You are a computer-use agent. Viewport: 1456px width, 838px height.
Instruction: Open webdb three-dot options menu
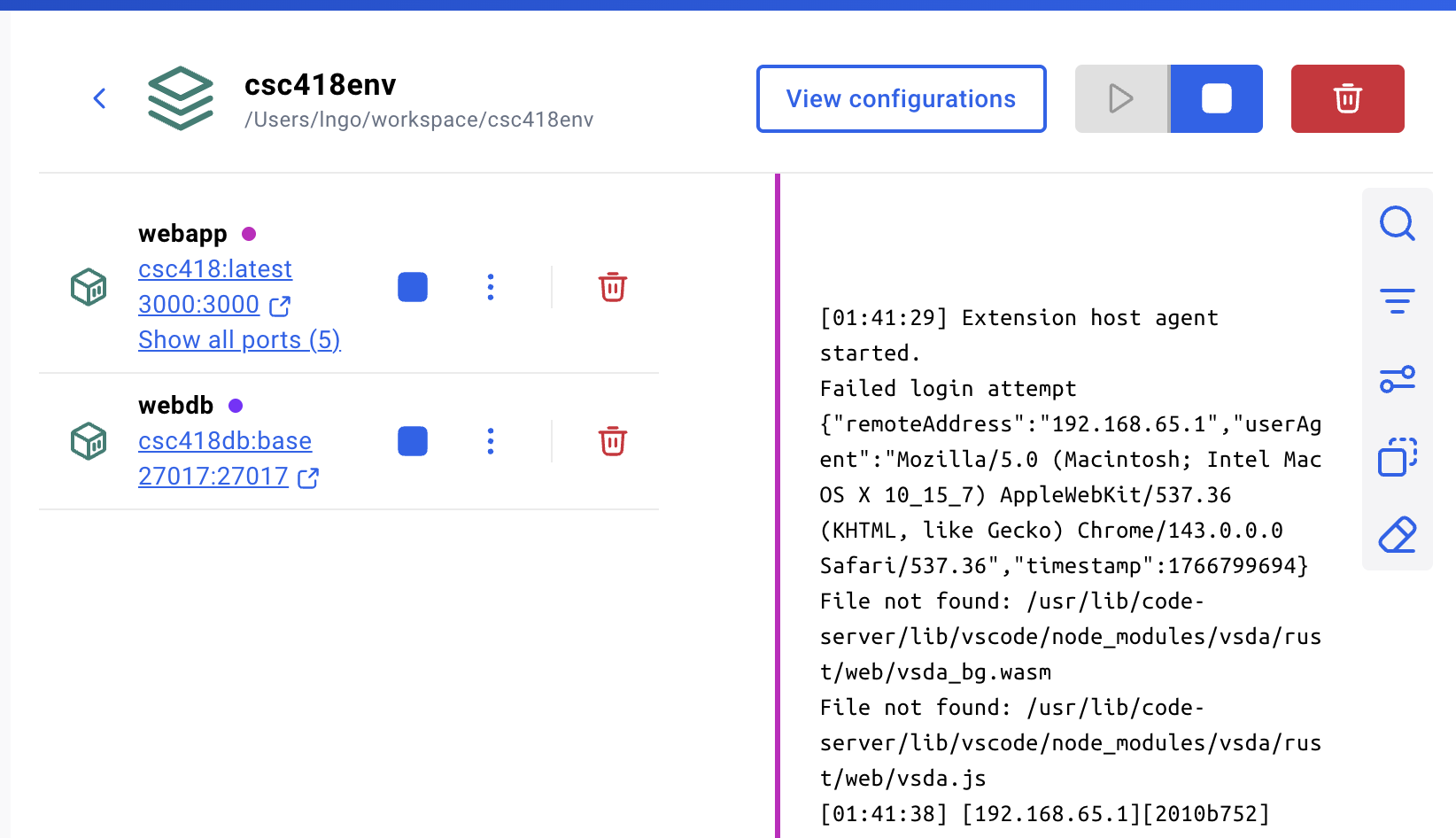pos(491,441)
